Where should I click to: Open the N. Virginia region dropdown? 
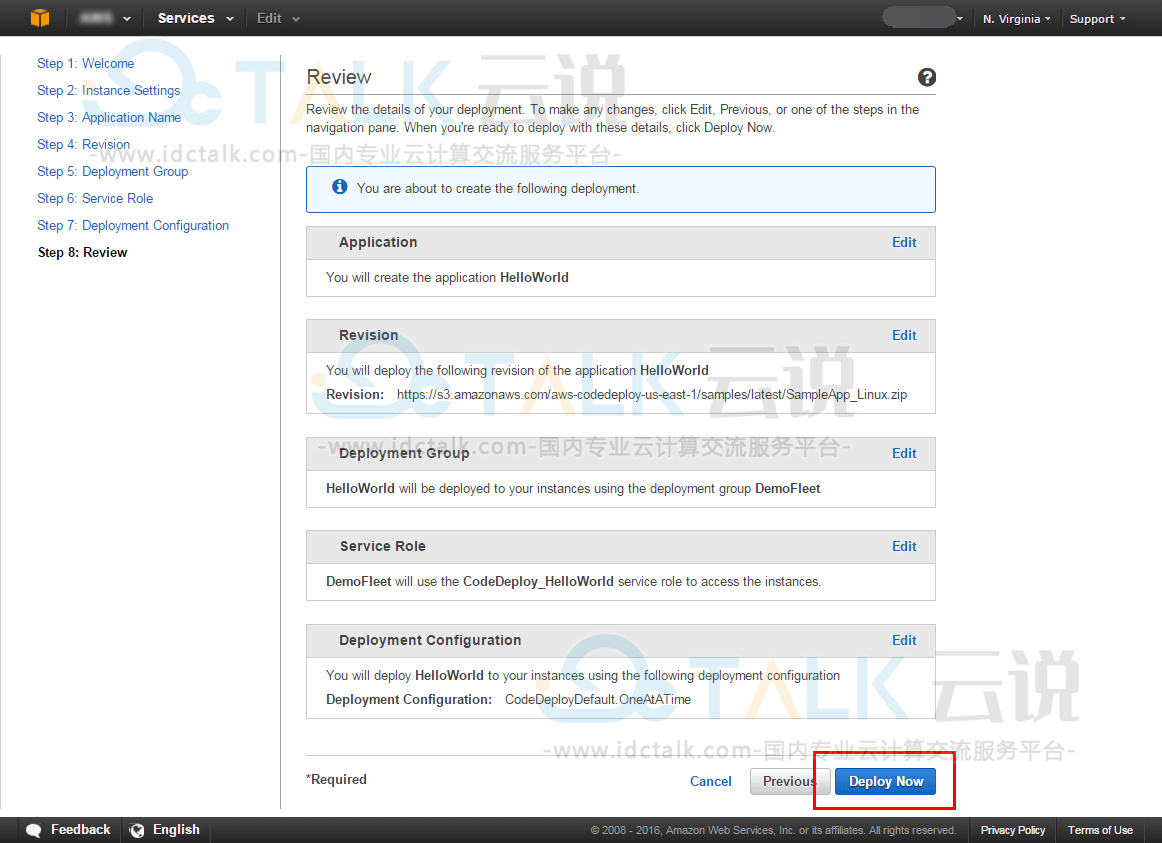point(1016,19)
